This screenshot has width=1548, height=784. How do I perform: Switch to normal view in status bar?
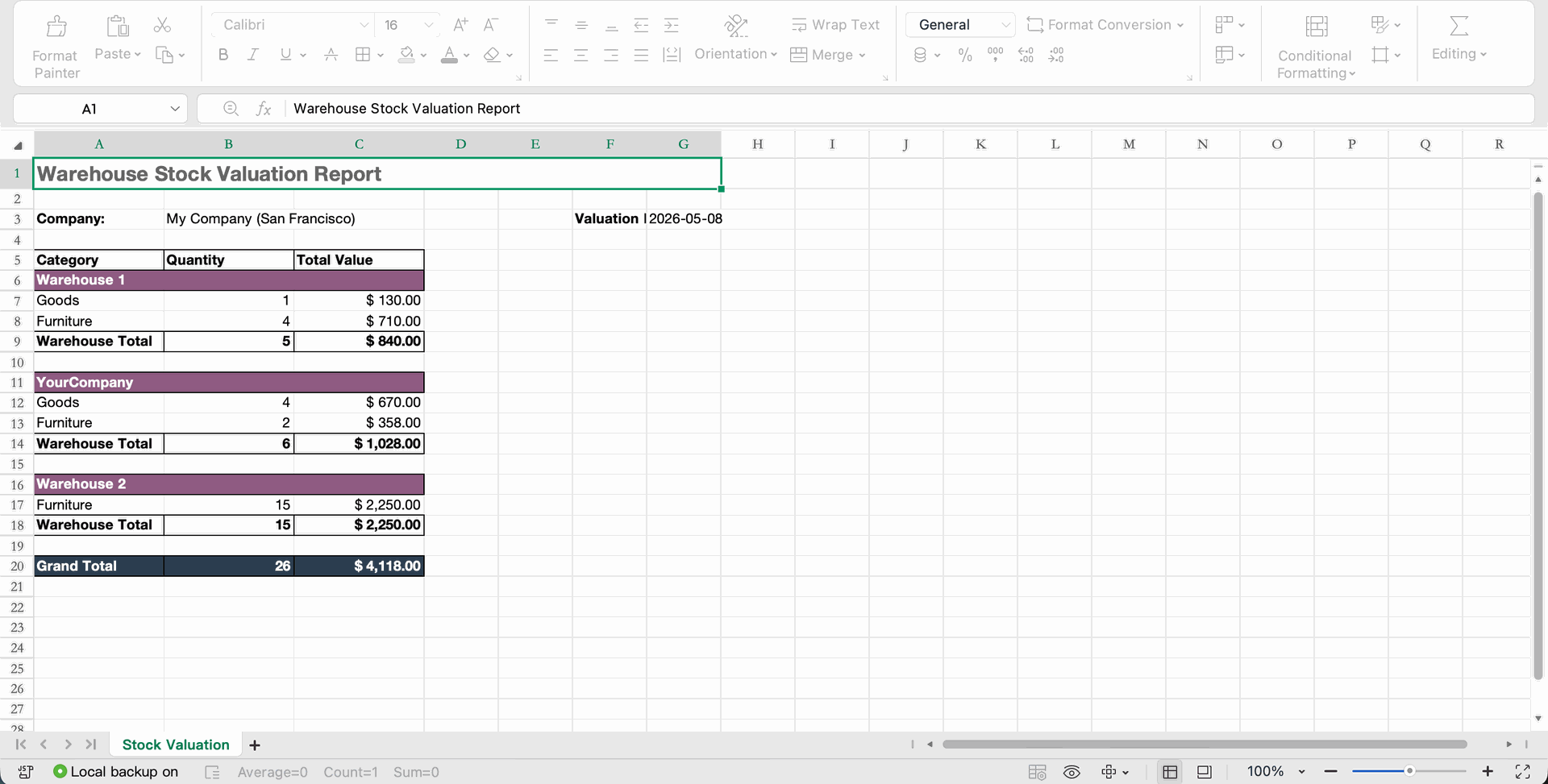click(1170, 772)
